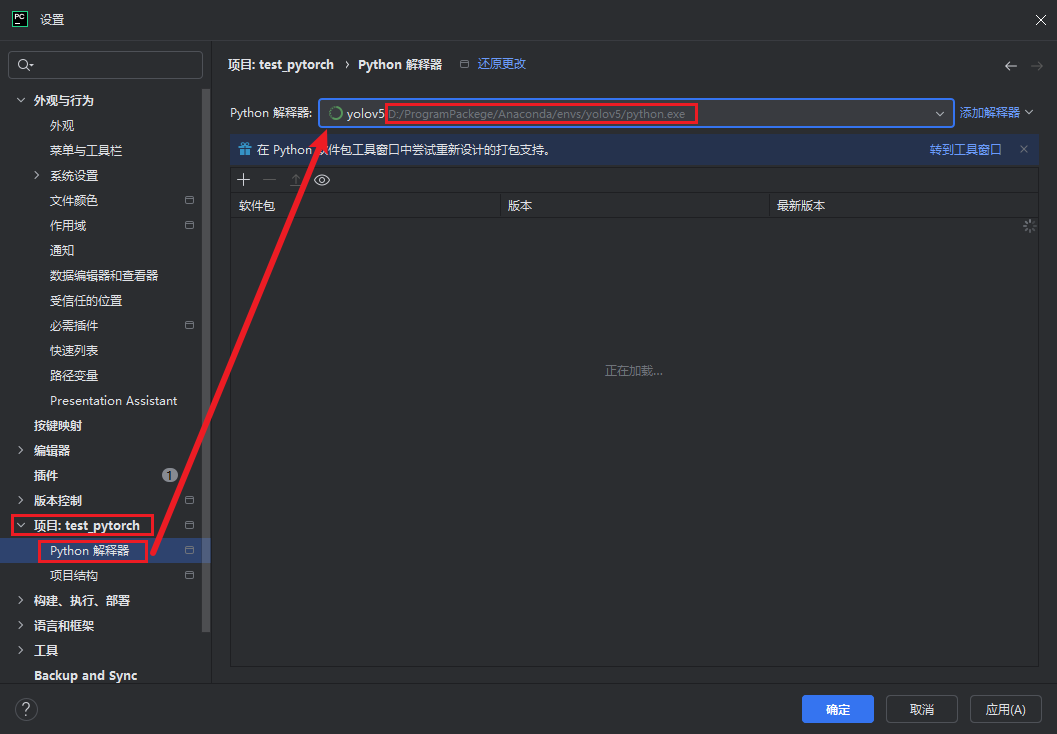
Task: Select Project Structure in the tree
Action: coord(74,575)
